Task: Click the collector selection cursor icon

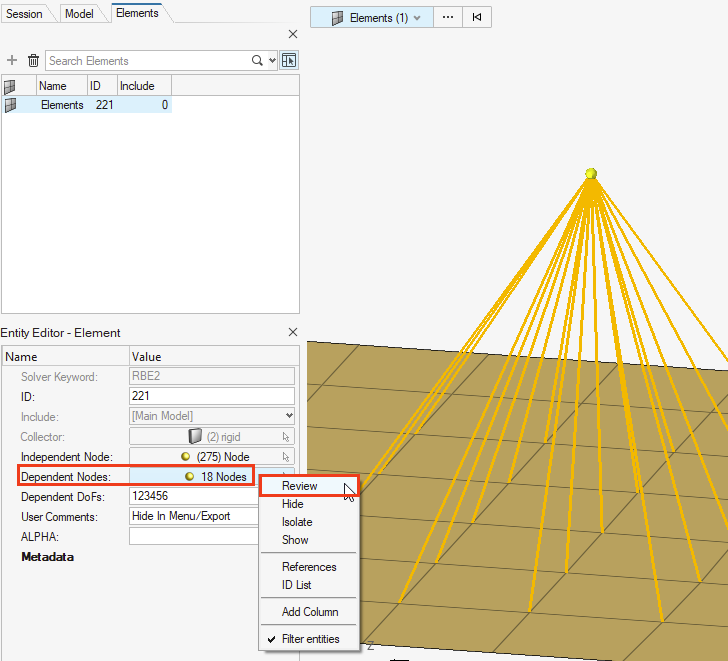Action: pos(286,437)
